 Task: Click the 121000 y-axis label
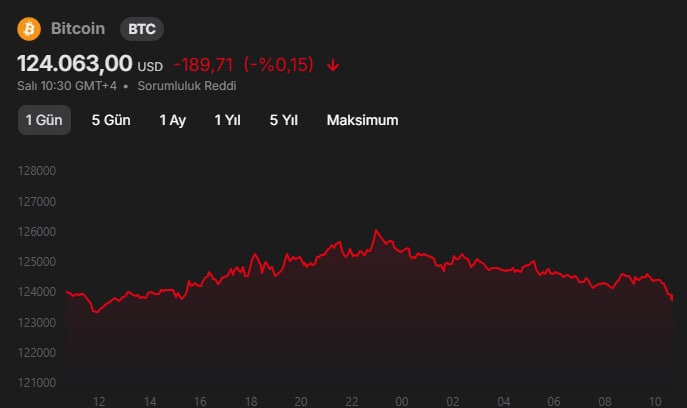38,383
